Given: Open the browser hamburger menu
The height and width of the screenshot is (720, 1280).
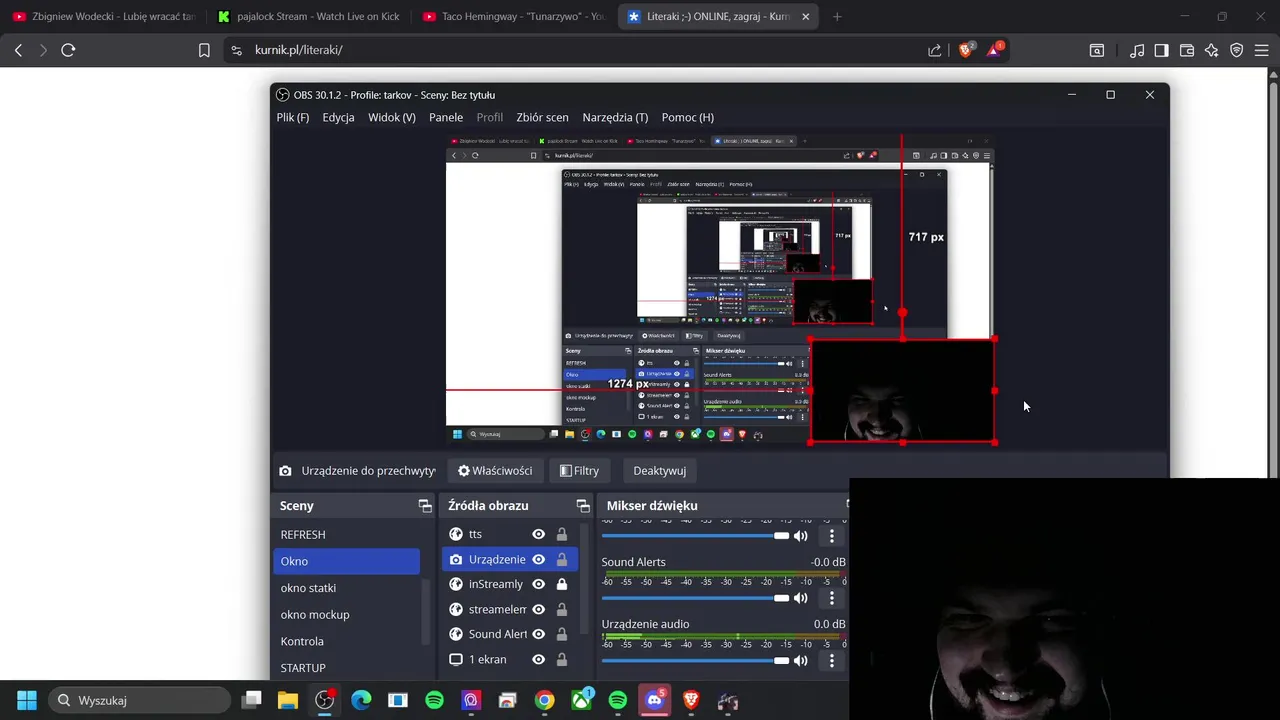Looking at the screenshot, I should tap(1262, 50).
